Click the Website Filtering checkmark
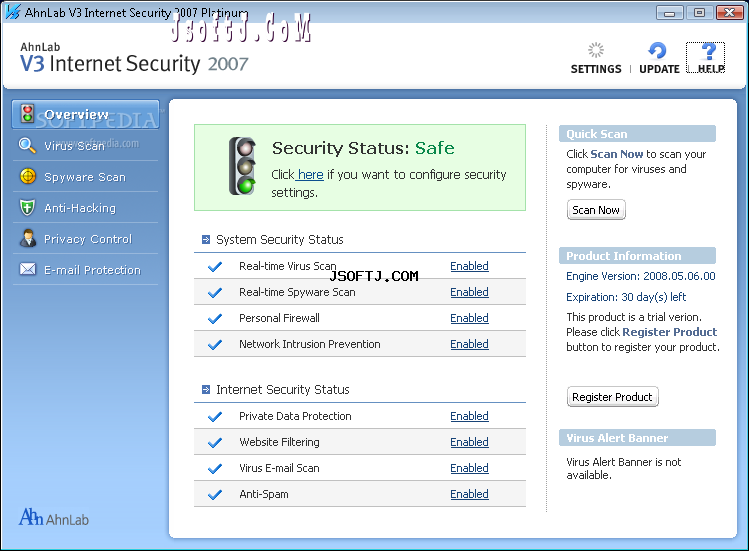 point(215,443)
